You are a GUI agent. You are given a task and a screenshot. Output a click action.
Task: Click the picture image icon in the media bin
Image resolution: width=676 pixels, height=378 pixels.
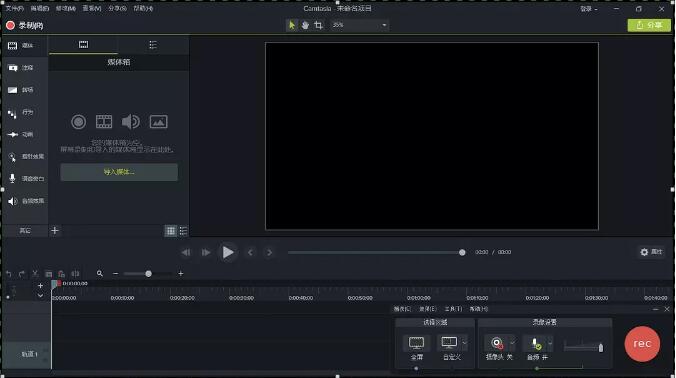tap(159, 122)
